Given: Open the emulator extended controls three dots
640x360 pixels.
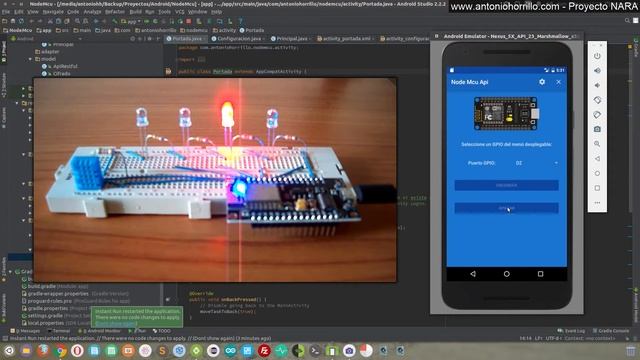Looking at the screenshot, I should tap(597, 202).
